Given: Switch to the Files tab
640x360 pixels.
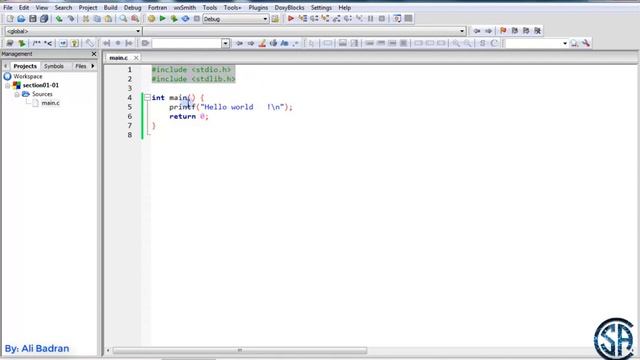Looking at the screenshot, I should [x=81, y=66].
